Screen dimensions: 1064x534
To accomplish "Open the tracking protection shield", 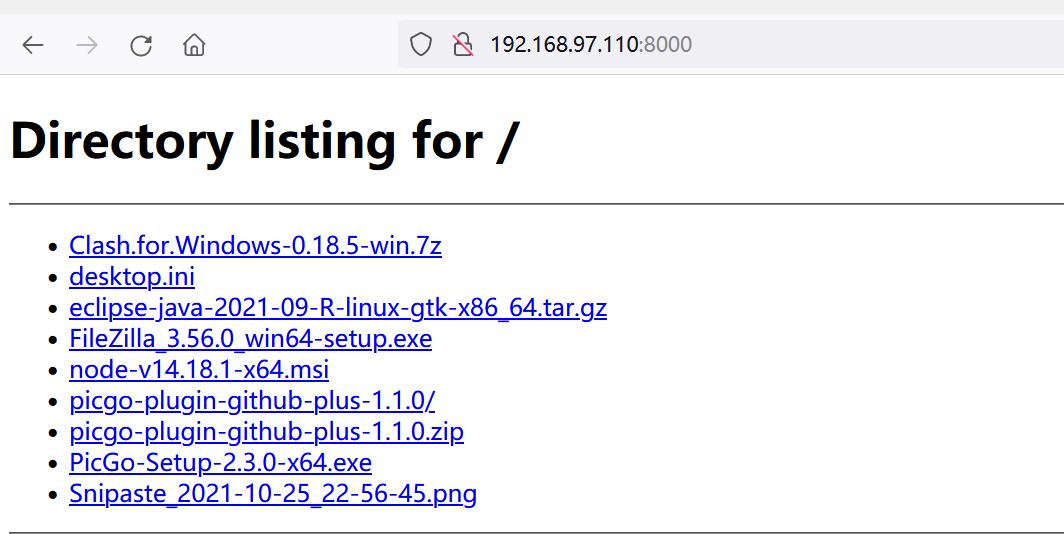I will coord(421,44).
